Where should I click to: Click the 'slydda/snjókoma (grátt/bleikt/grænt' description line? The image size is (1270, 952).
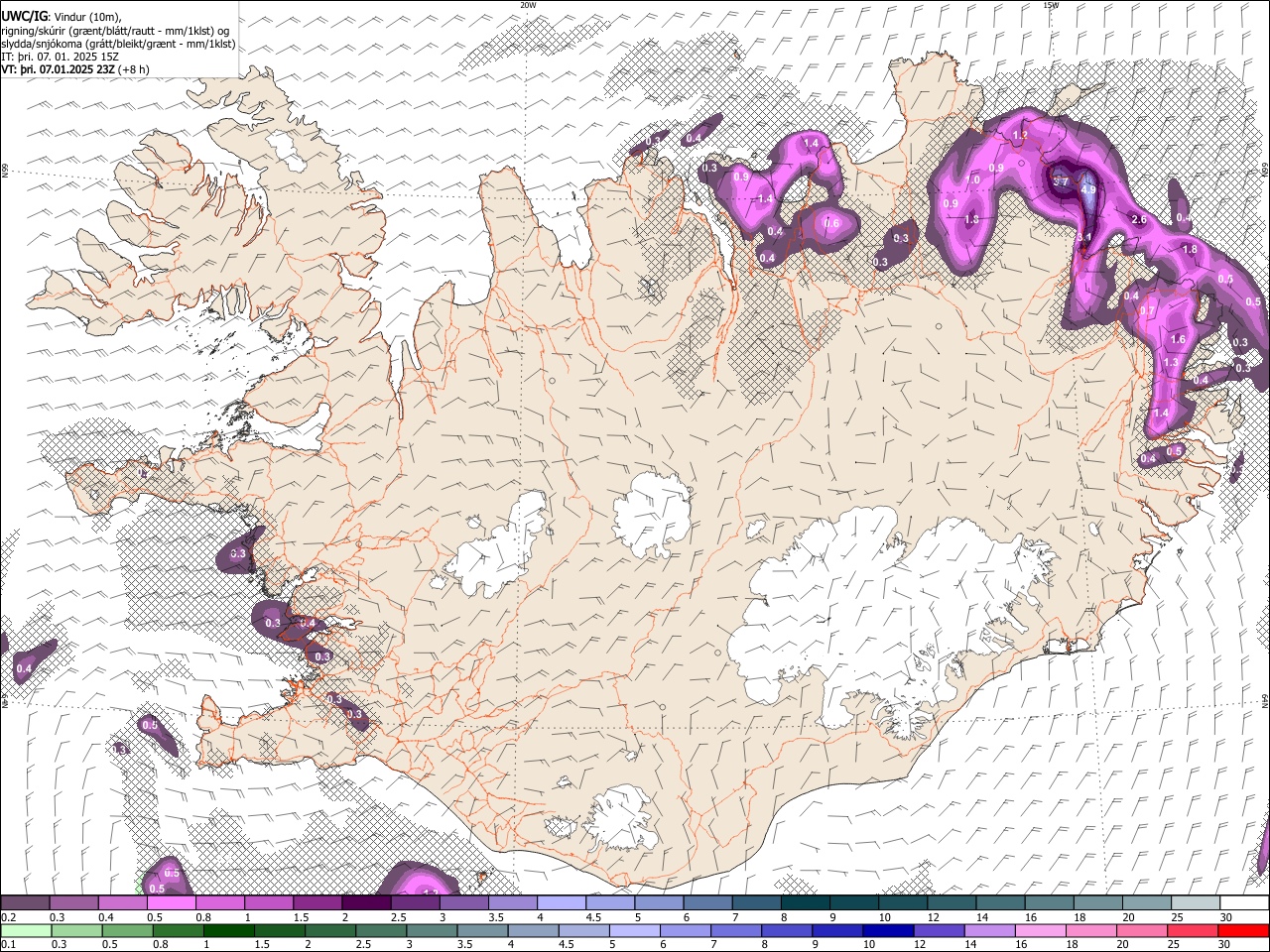(118, 44)
